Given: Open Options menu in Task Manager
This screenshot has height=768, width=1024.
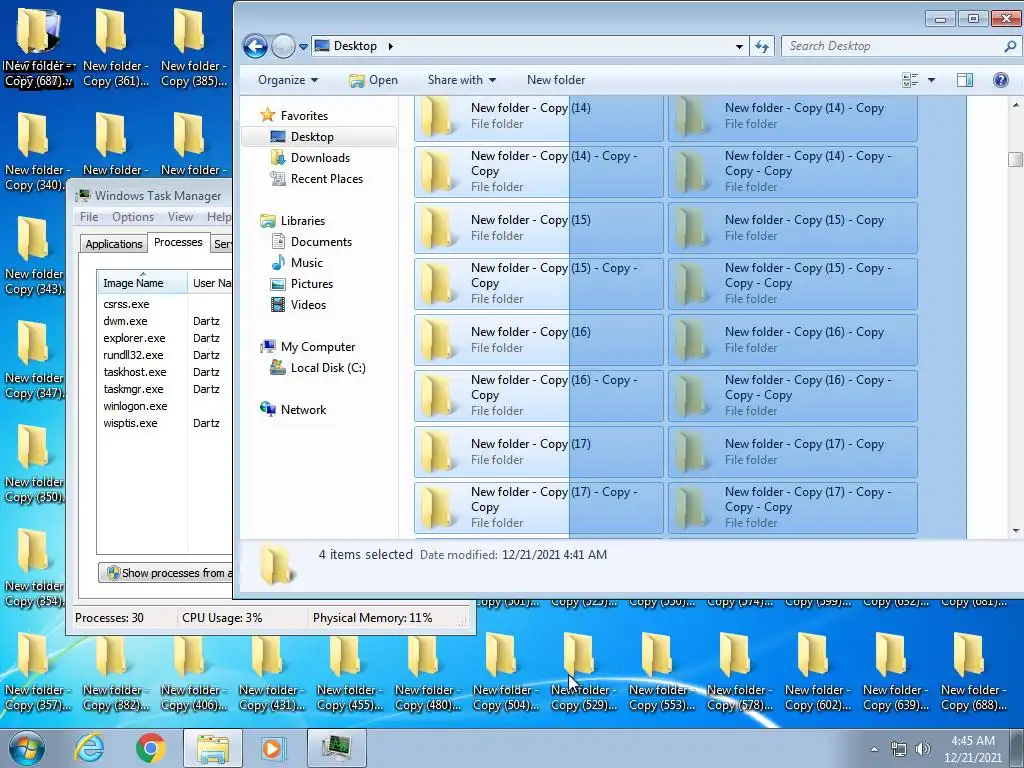Looking at the screenshot, I should click(133, 217).
